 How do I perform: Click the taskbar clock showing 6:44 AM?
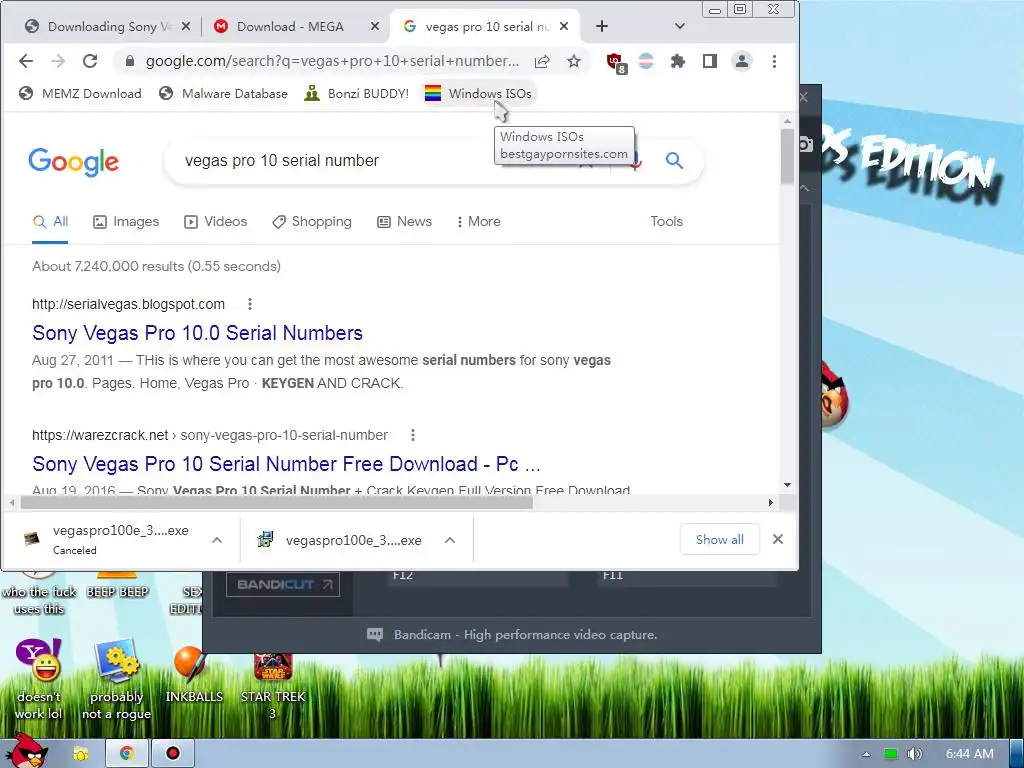969,754
